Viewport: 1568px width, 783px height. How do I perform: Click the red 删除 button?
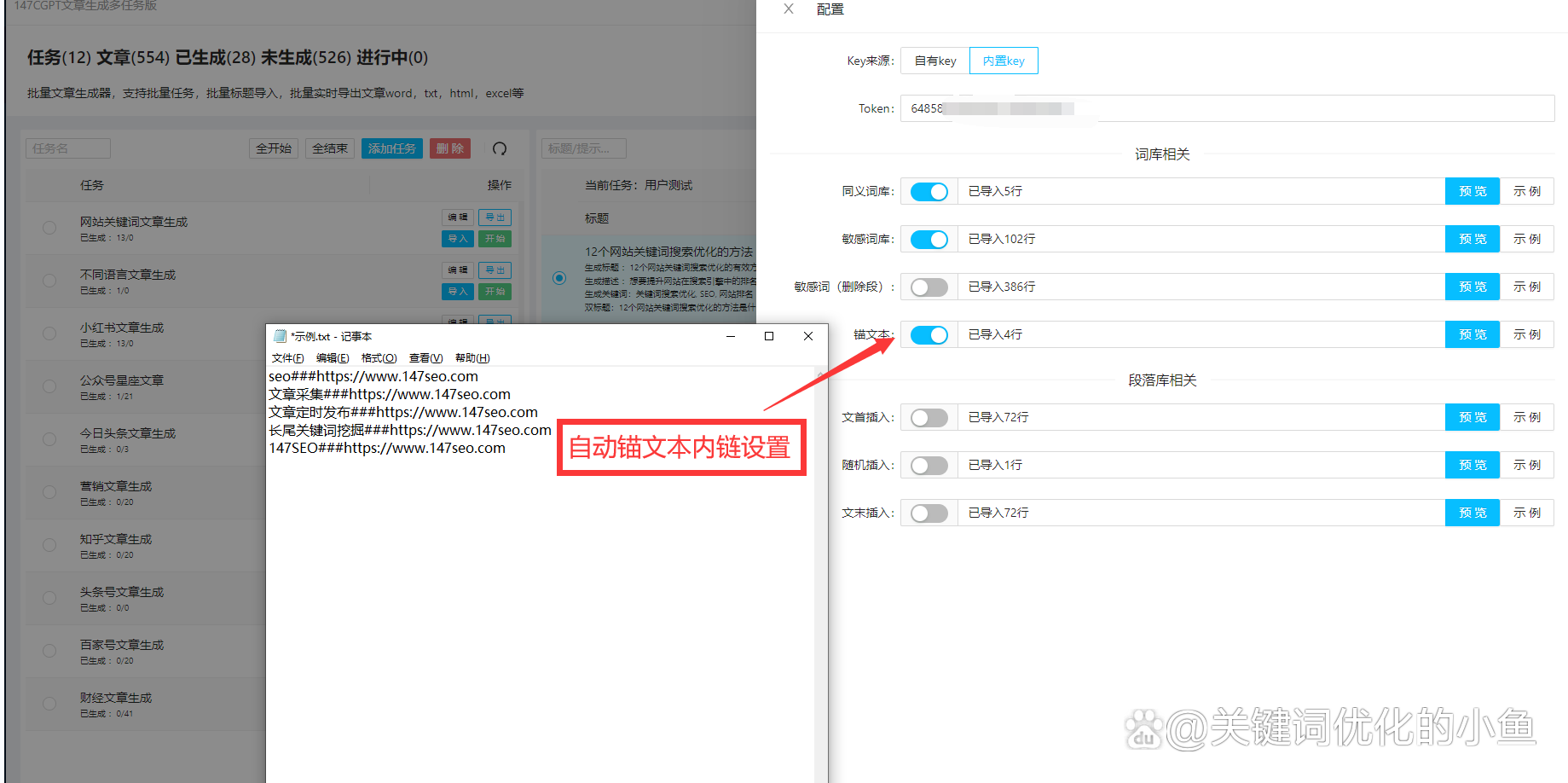(449, 148)
